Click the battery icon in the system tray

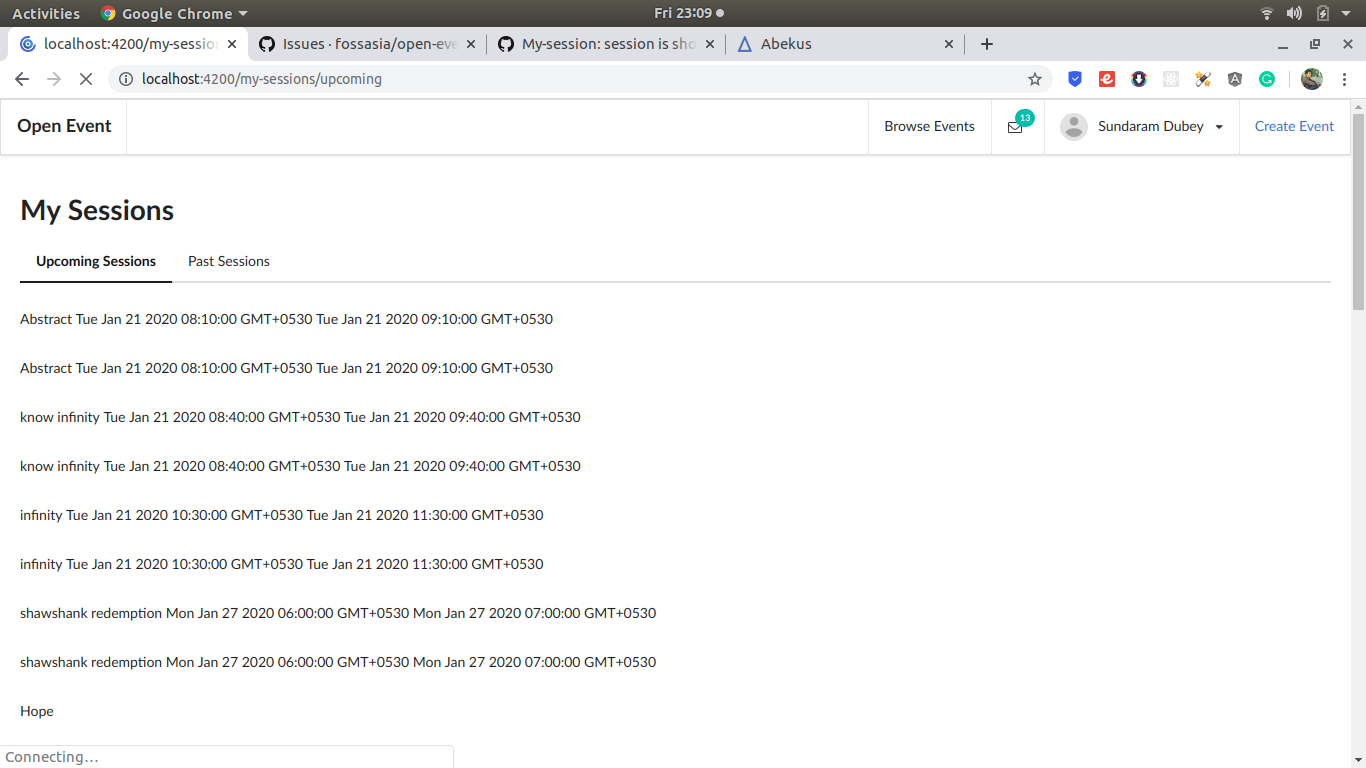1322,13
